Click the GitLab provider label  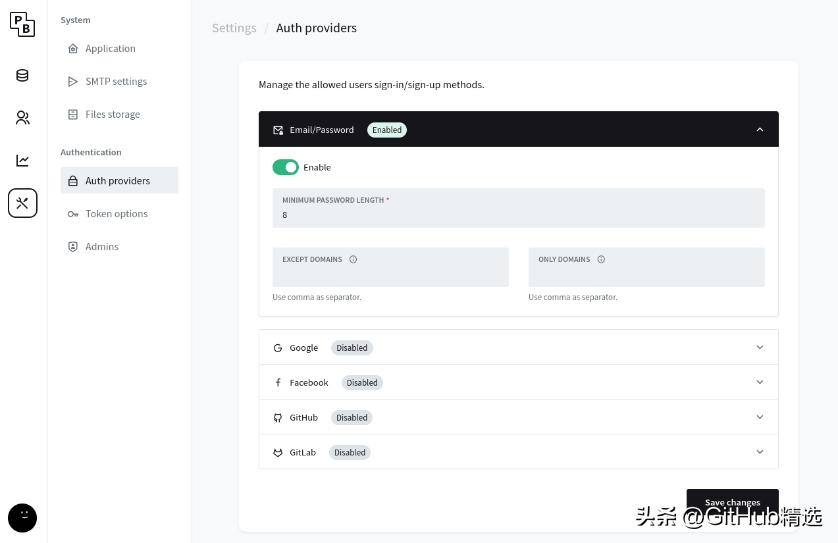[x=302, y=453]
